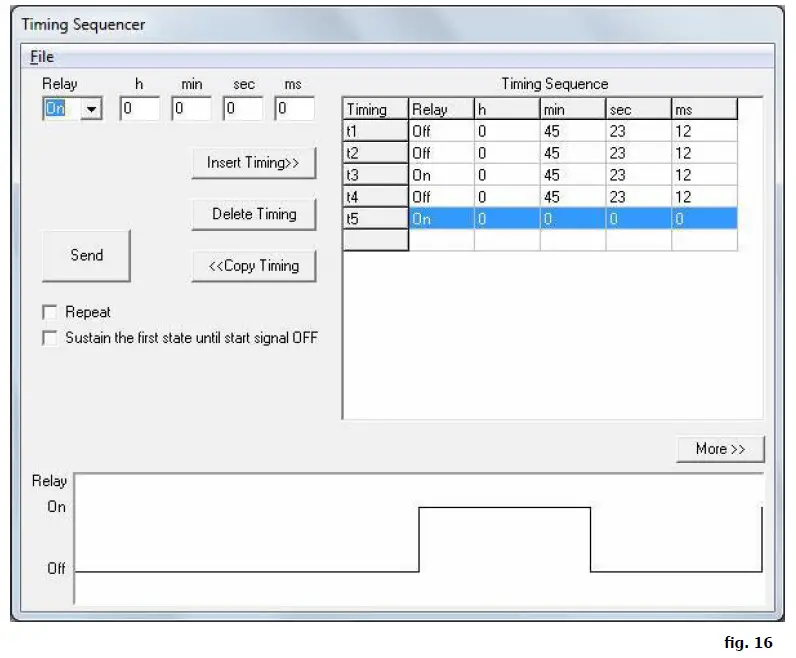
Task: Select row header t4
Action: pyautogui.click(x=376, y=197)
